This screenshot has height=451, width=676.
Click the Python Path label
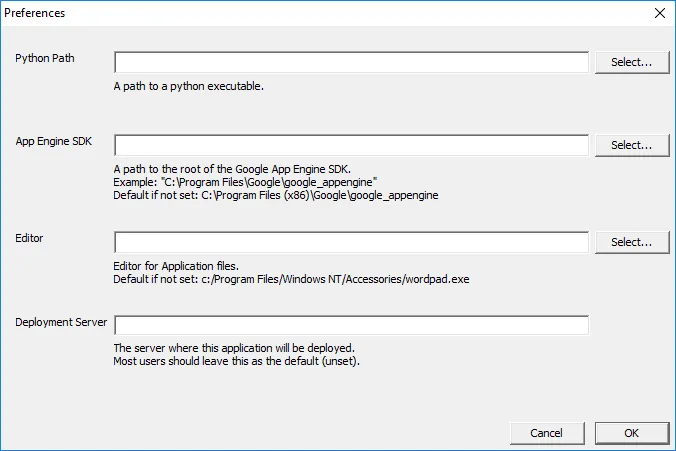coord(45,58)
